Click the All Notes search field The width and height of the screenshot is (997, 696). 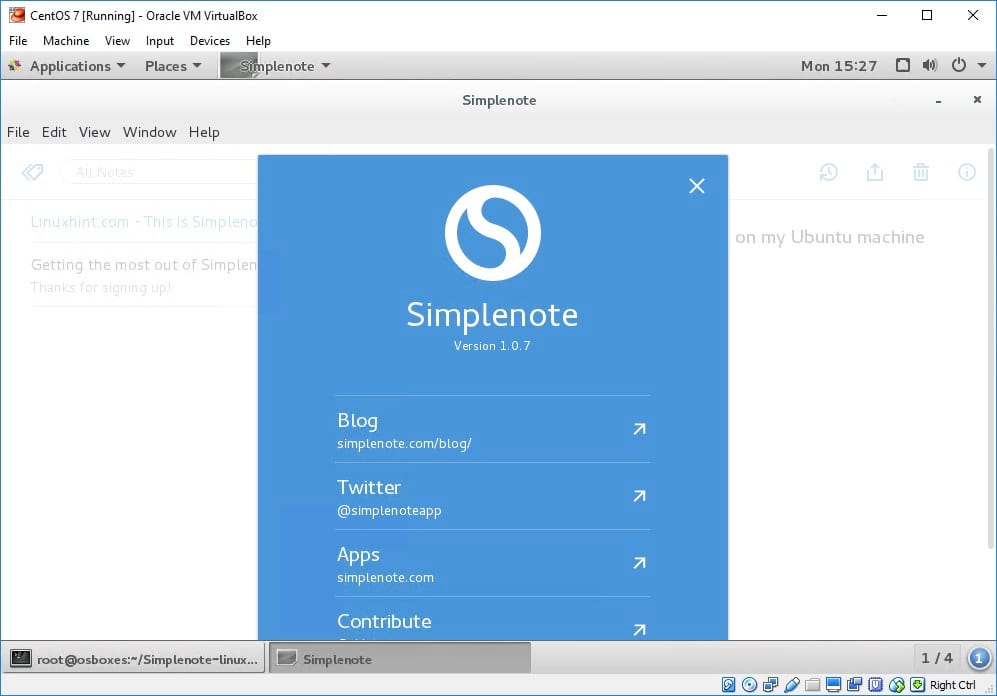click(159, 172)
